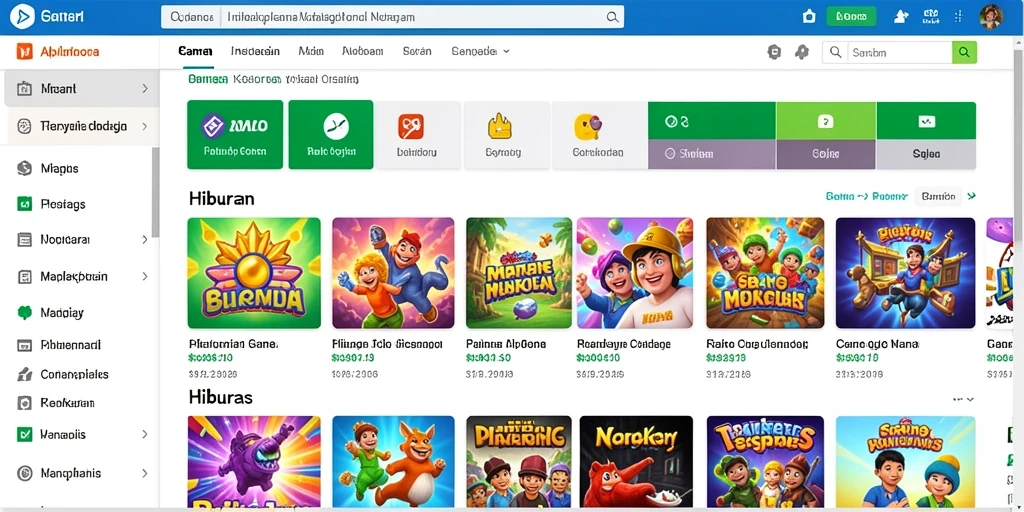Click the Bamdon button in Hiburan header
This screenshot has width=1024, height=512.
(938, 196)
